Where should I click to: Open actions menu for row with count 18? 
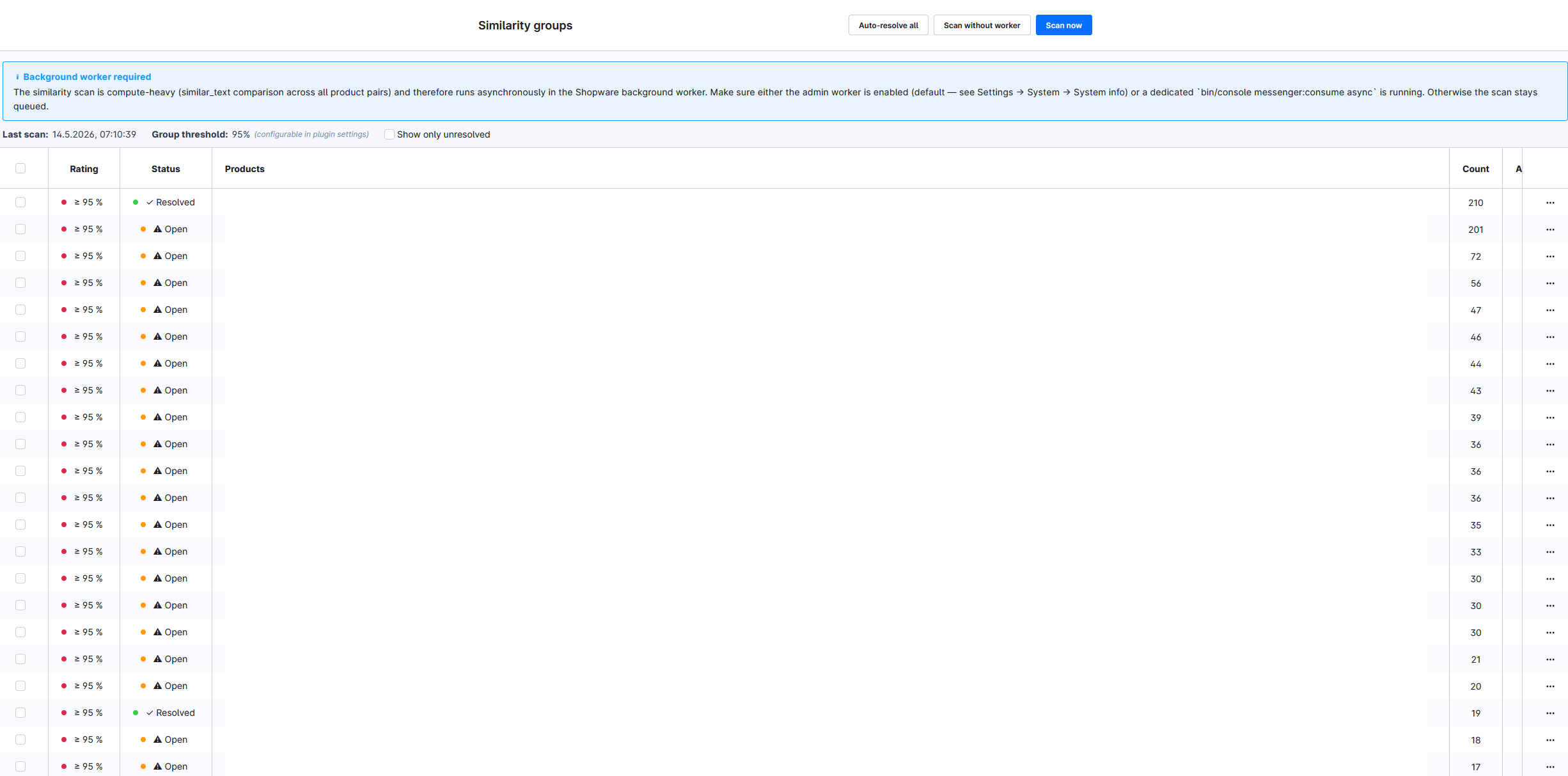pyautogui.click(x=1550, y=740)
